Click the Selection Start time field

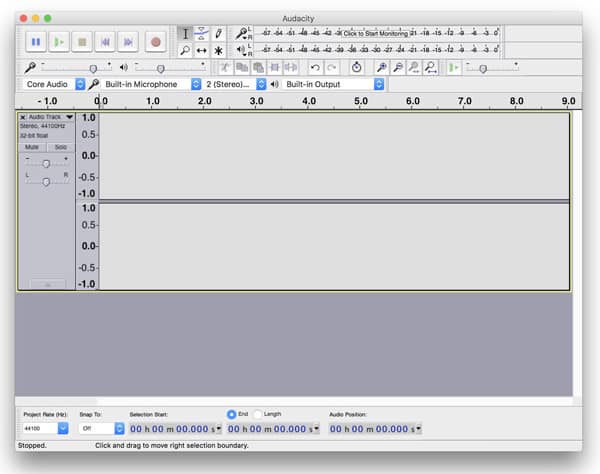(175, 429)
